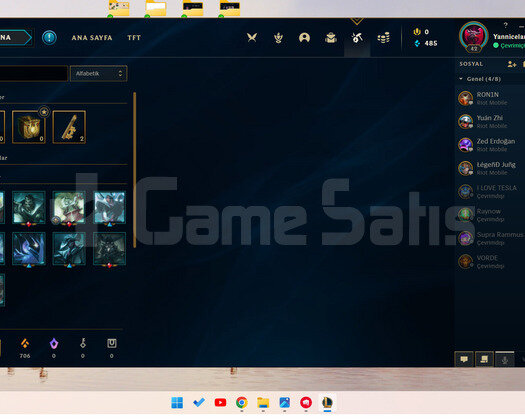Select offline friend I LOVE TESLA
This screenshot has width=525, height=420.
point(491,192)
